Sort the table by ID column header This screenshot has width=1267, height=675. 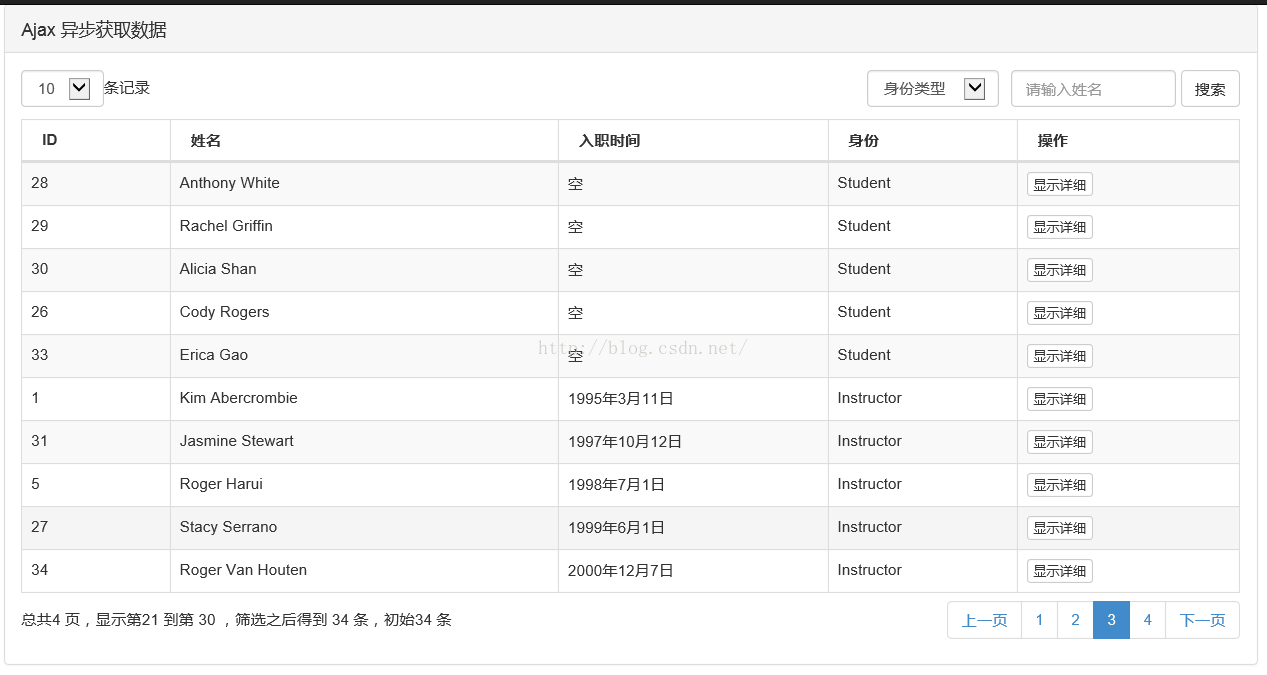coord(50,140)
